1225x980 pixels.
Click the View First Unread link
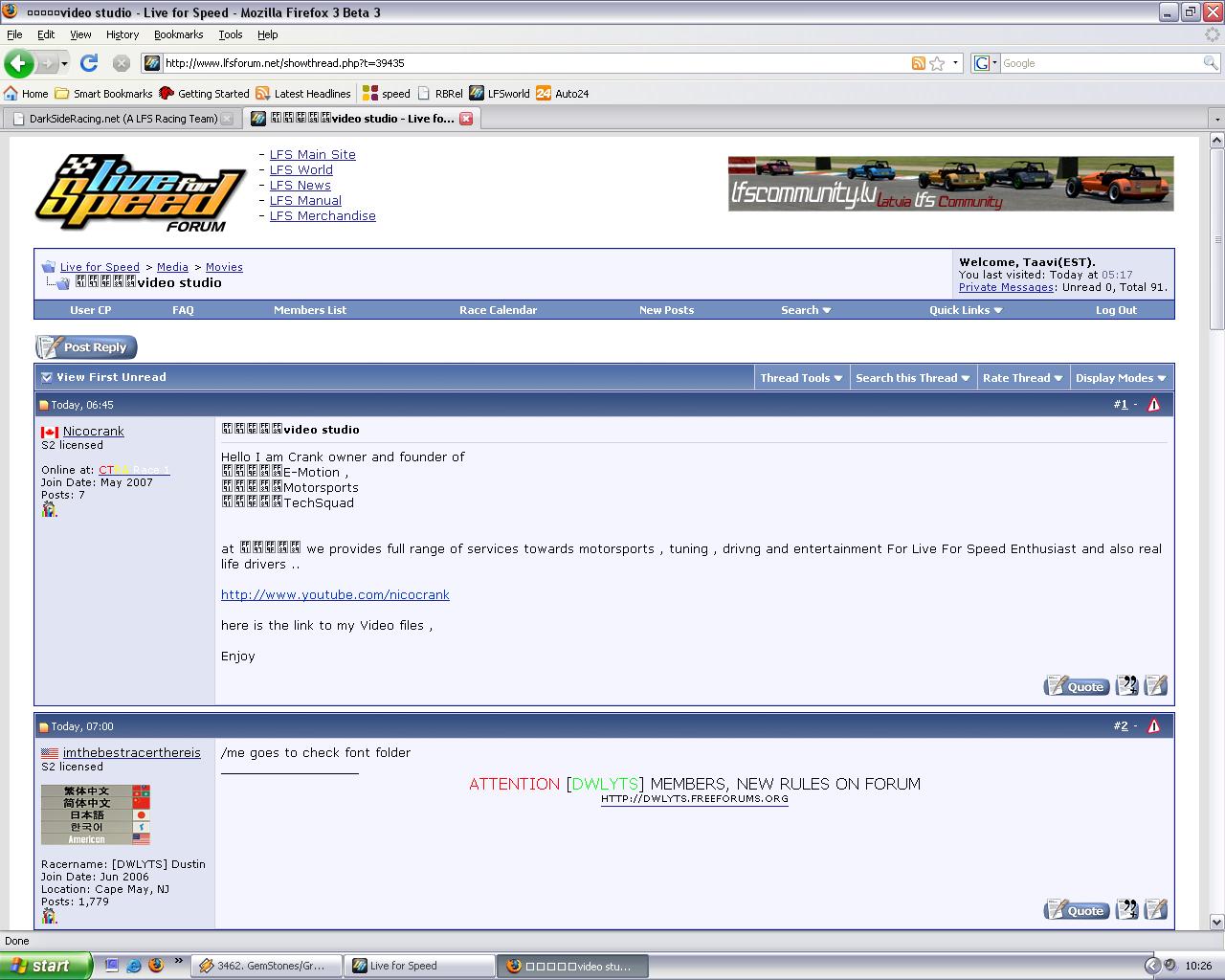point(111,377)
